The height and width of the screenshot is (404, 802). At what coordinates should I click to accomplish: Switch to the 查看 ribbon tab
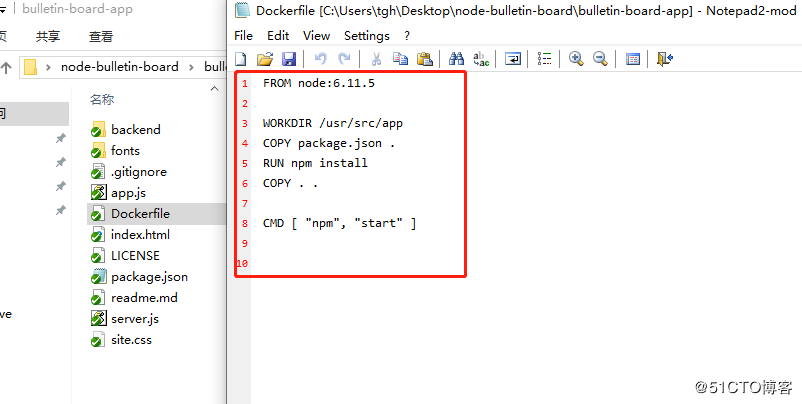pos(101,36)
